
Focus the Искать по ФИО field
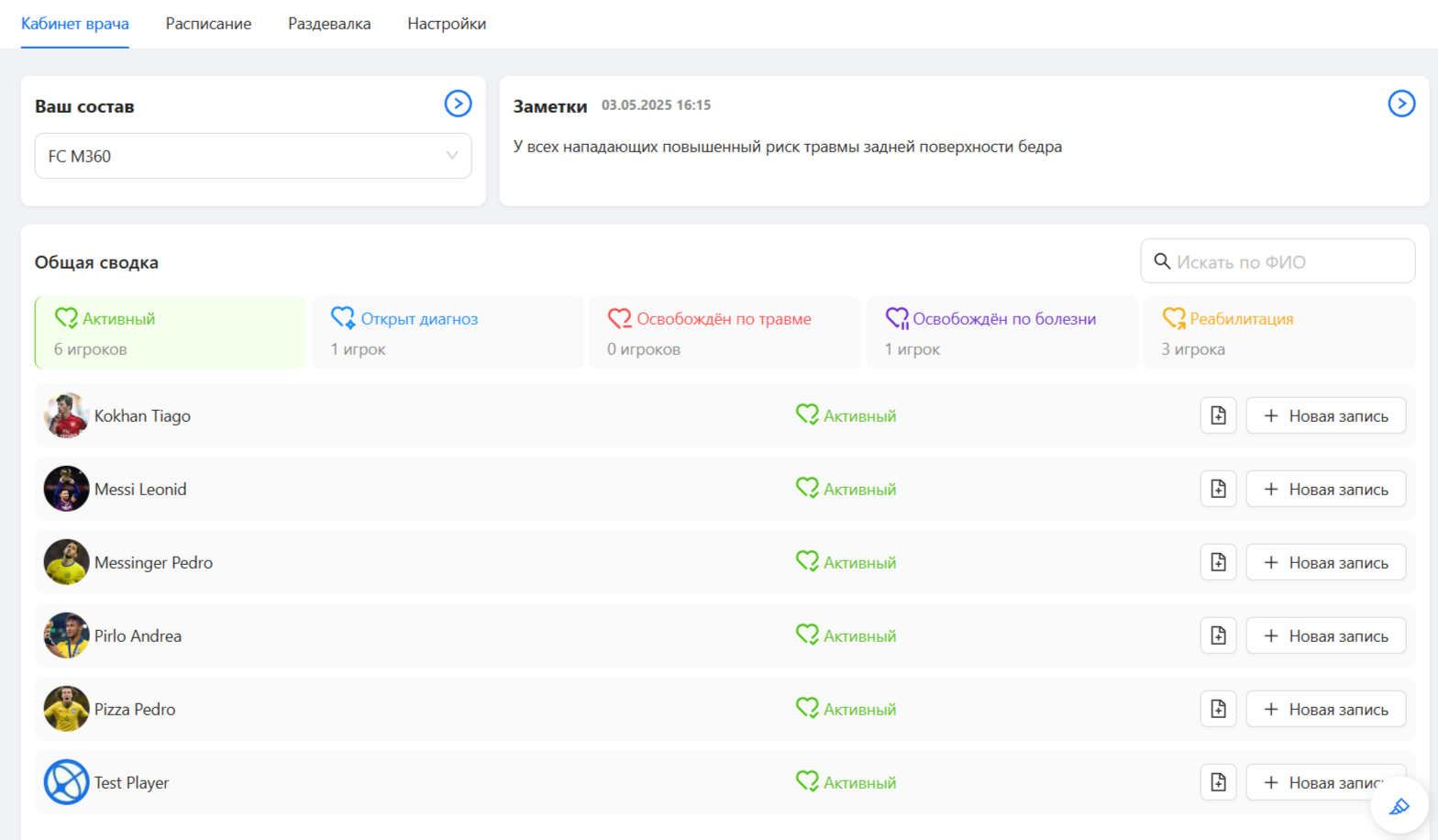tap(1289, 262)
